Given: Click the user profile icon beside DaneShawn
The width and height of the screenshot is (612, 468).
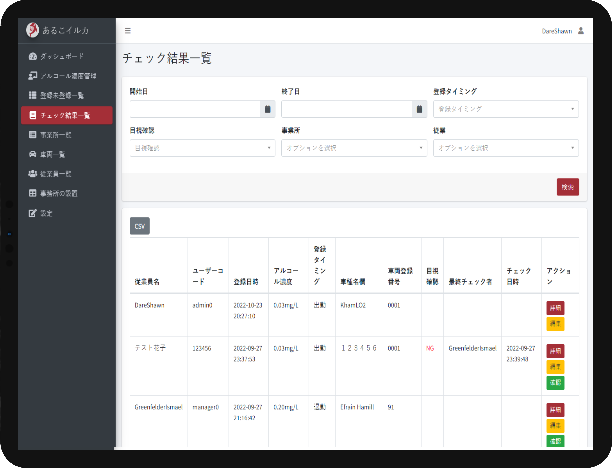Looking at the screenshot, I should pyautogui.click(x=581, y=31).
